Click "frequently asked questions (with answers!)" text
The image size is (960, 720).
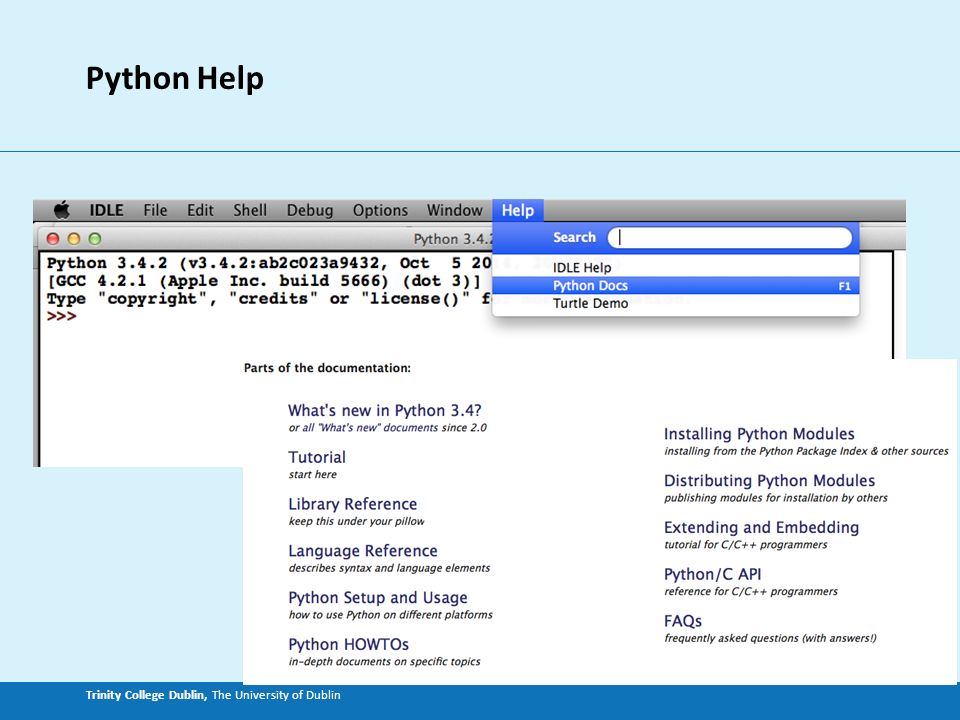coord(770,638)
